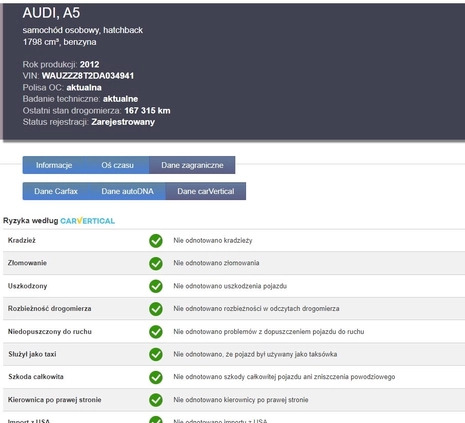The image size is (465, 423).
Task: Click green checkmark icon in Złomowanie row
Action: [x=156, y=263]
